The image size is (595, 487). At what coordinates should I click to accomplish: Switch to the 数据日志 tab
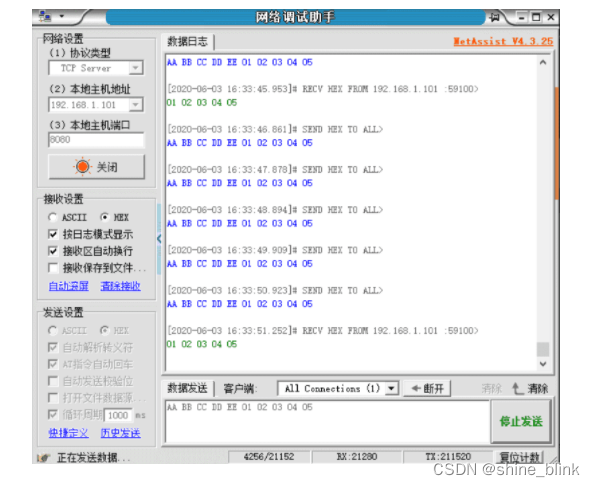pos(187,41)
